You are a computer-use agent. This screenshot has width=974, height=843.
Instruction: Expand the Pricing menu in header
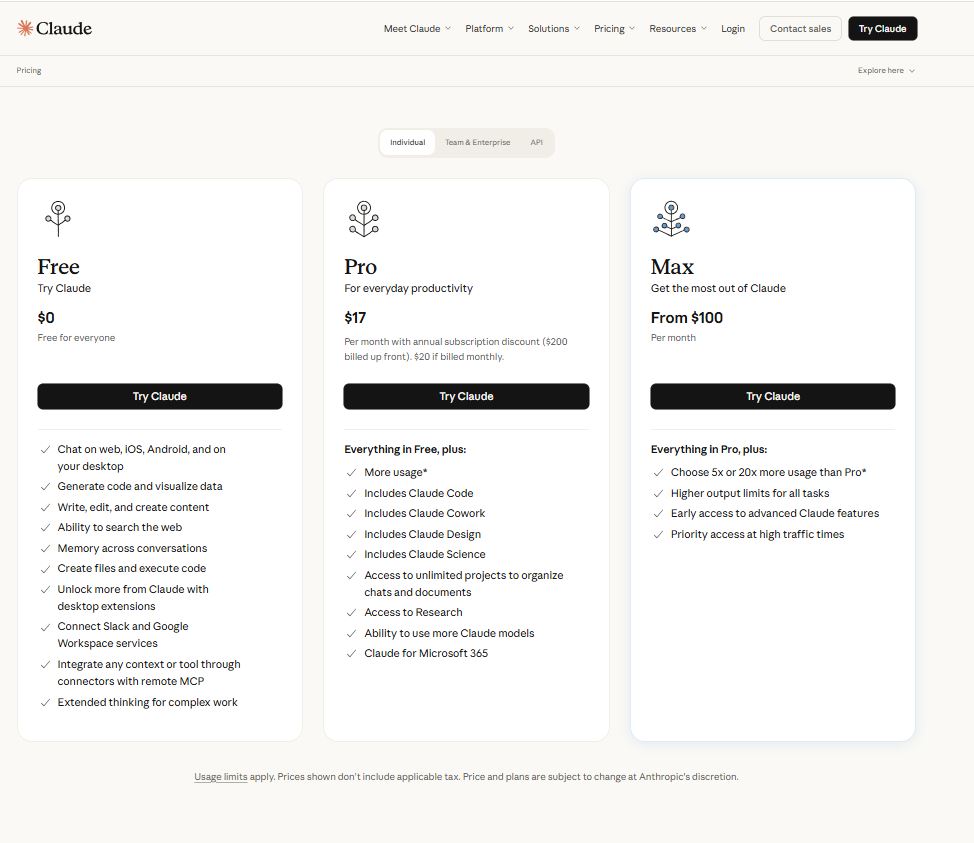coord(614,29)
